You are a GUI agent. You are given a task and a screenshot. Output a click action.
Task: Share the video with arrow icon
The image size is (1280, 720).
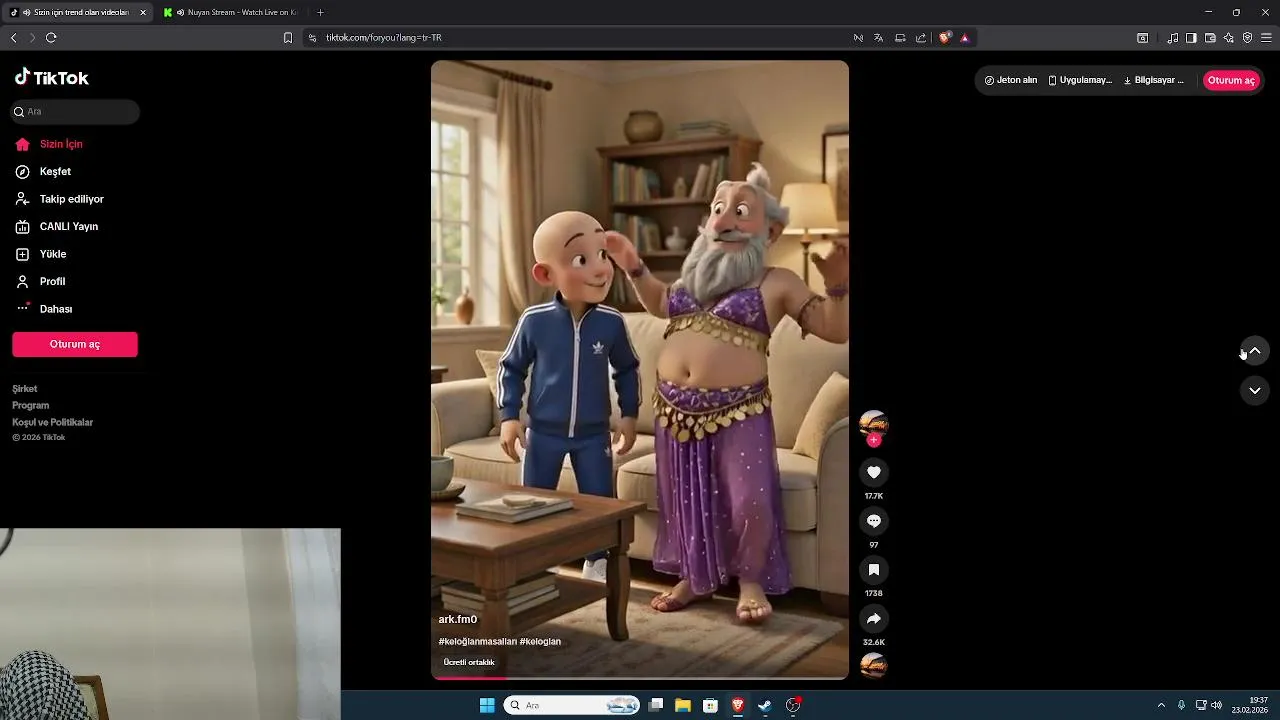point(873,619)
